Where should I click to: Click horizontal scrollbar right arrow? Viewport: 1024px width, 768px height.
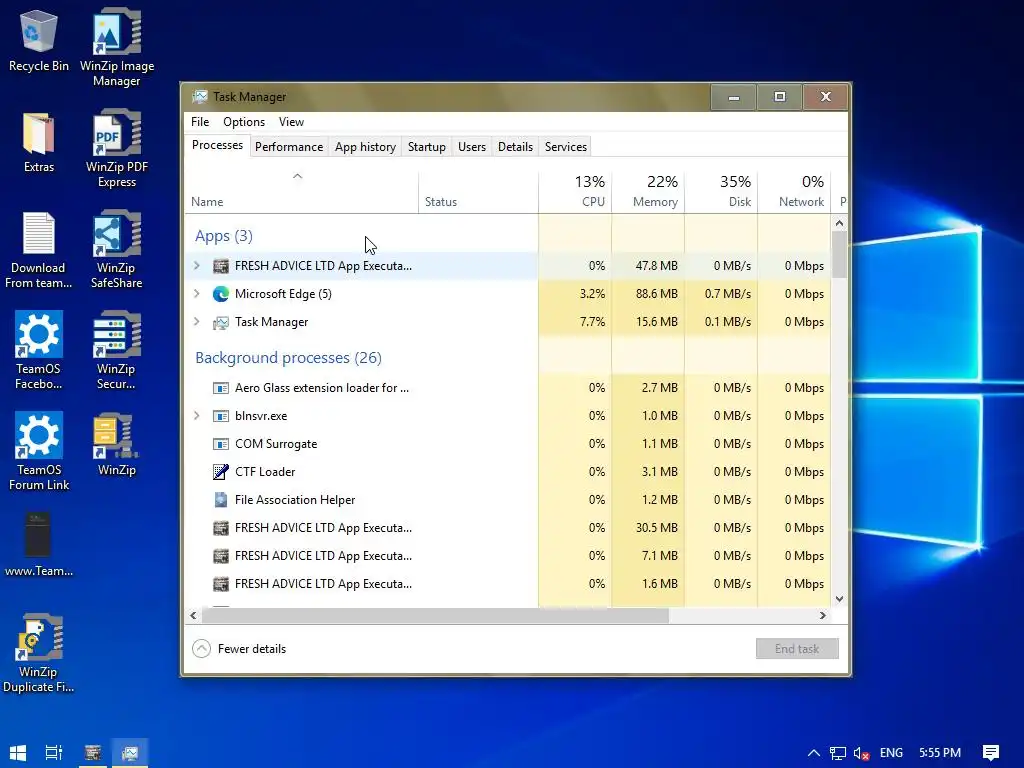click(x=822, y=615)
